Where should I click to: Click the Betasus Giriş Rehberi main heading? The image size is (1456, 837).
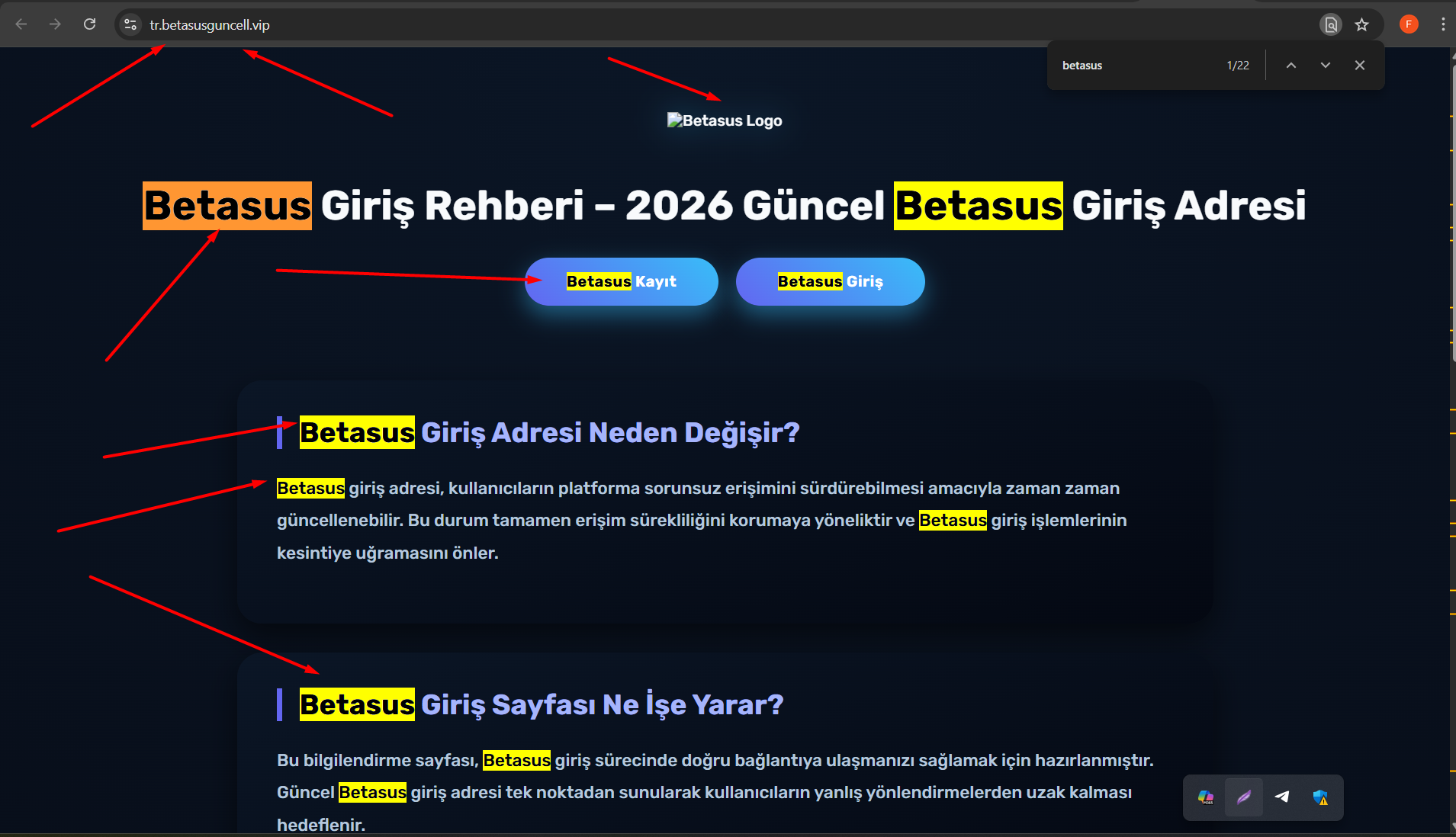(x=725, y=206)
